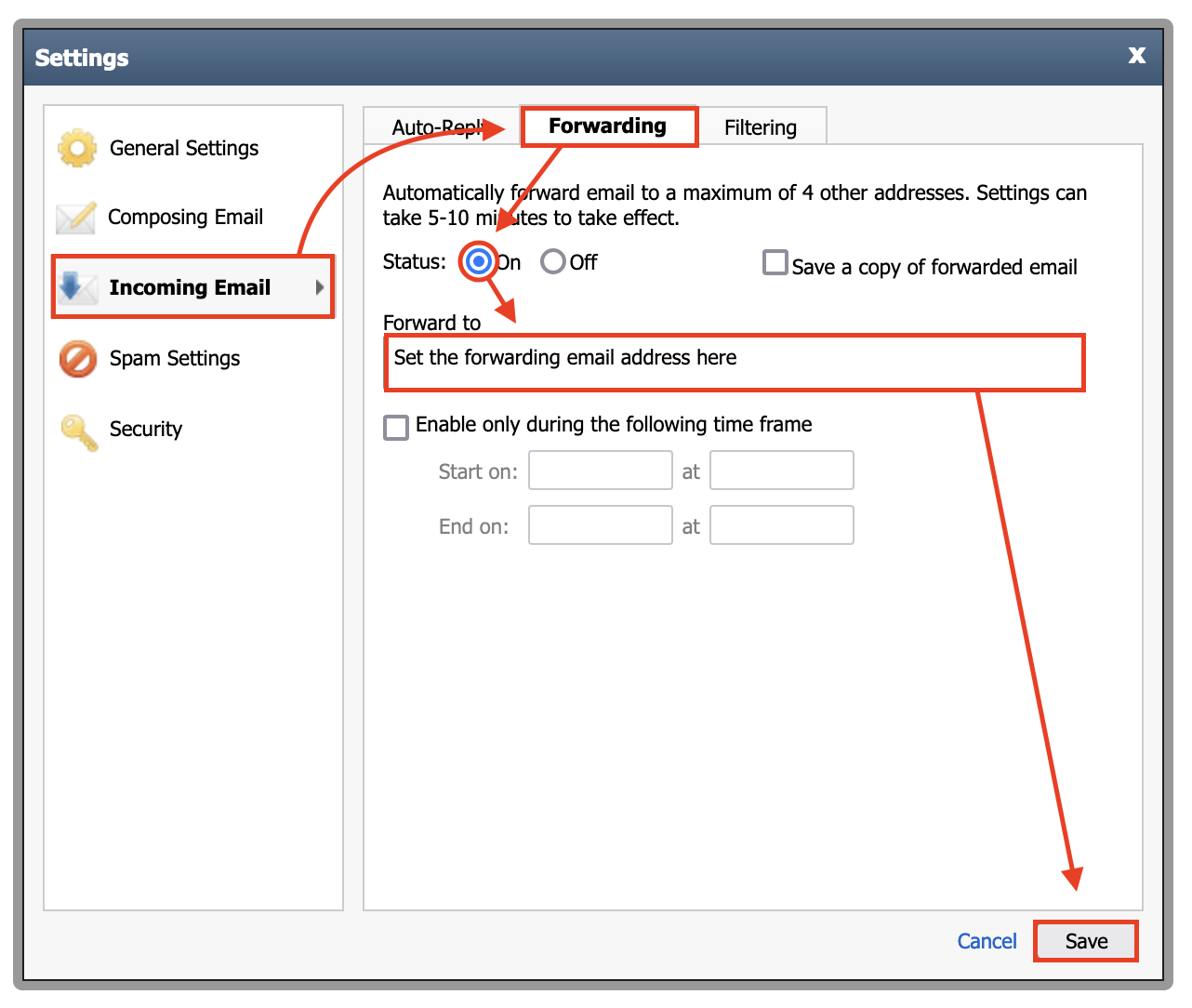Viewport: 1192px width, 1008px height.
Task: Close the Settings dialog with X
Action: [1136, 55]
